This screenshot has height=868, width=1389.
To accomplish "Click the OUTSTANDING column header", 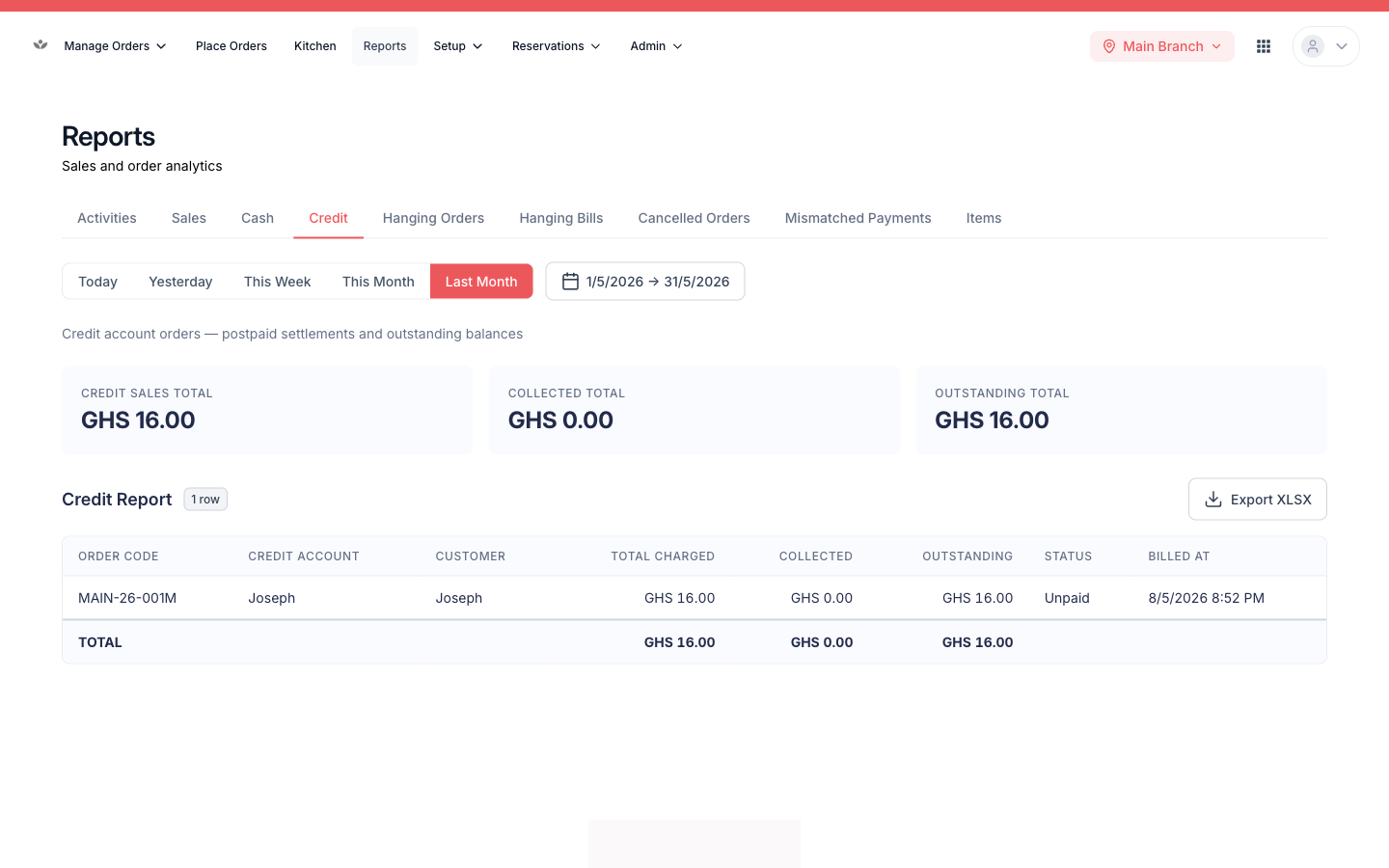I will [x=967, y=556].
